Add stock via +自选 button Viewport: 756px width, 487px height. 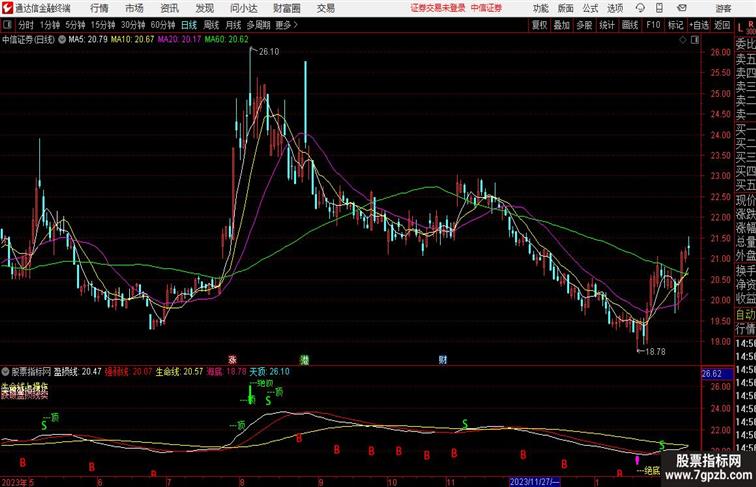coord(699,25)
